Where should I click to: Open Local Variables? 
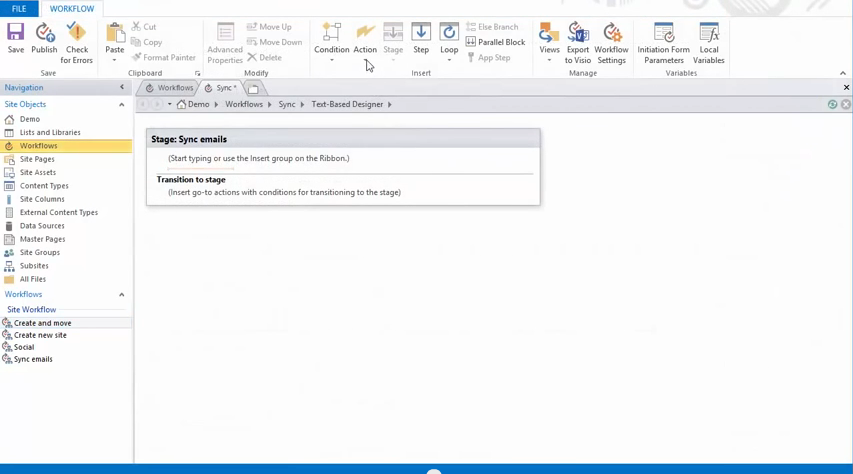pyautogui.click(x=709, y=44)
